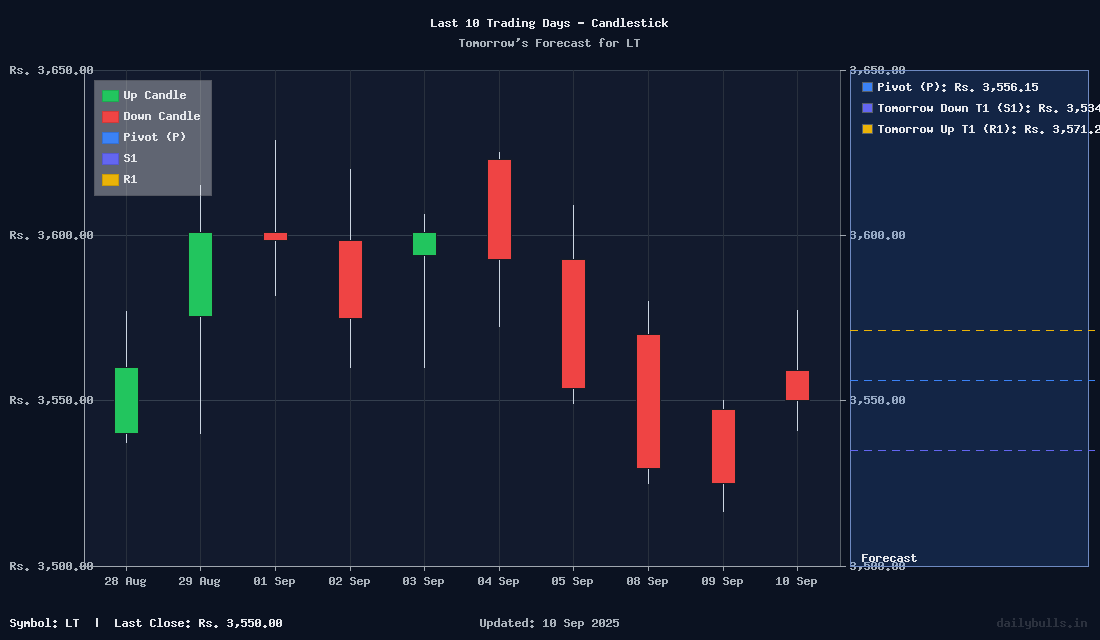Click the 08 Sep x-axis date label
The height and width of the screenshot is (640, 1100).
click(x=648, y=581)
